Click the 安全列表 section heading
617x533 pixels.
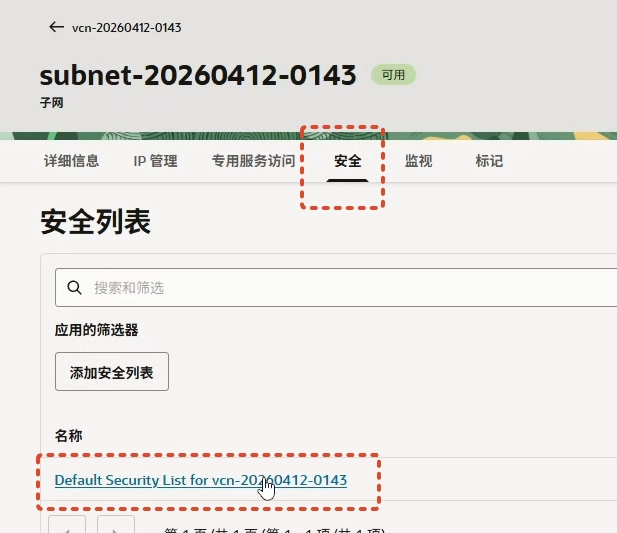[95, 222]
